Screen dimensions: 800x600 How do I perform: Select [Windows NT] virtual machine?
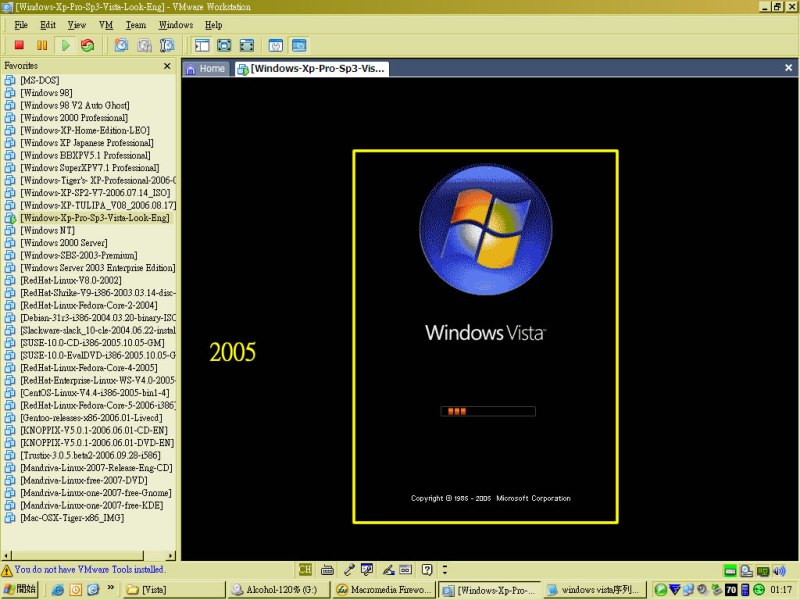click(47, 230)
